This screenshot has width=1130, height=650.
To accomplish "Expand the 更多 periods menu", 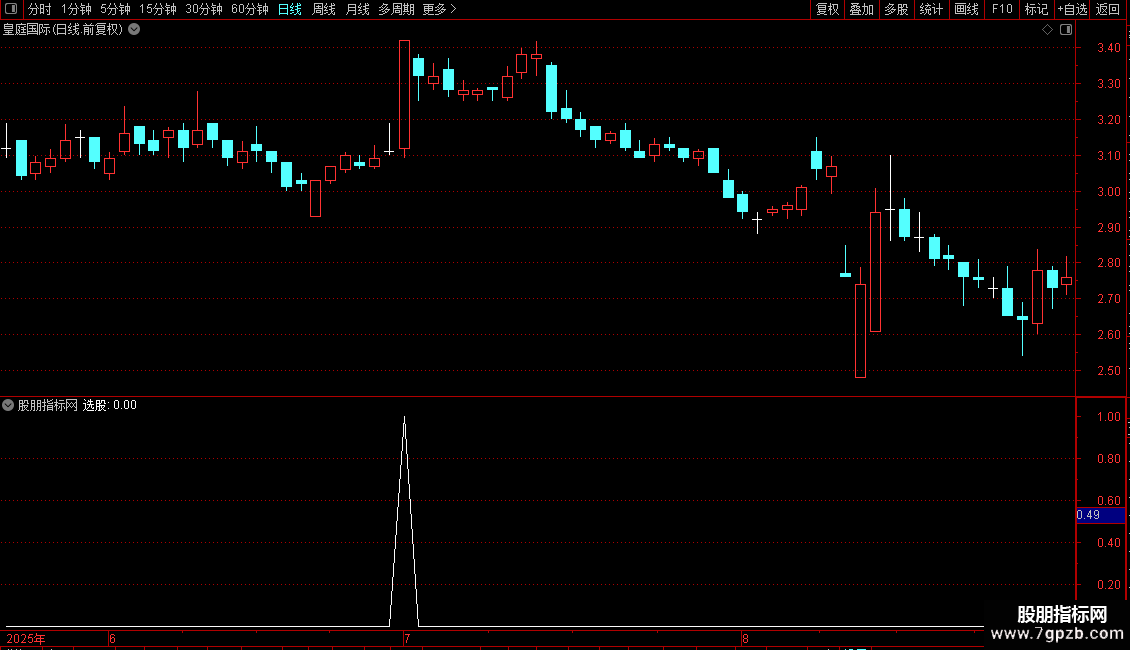I will [440, 9].
